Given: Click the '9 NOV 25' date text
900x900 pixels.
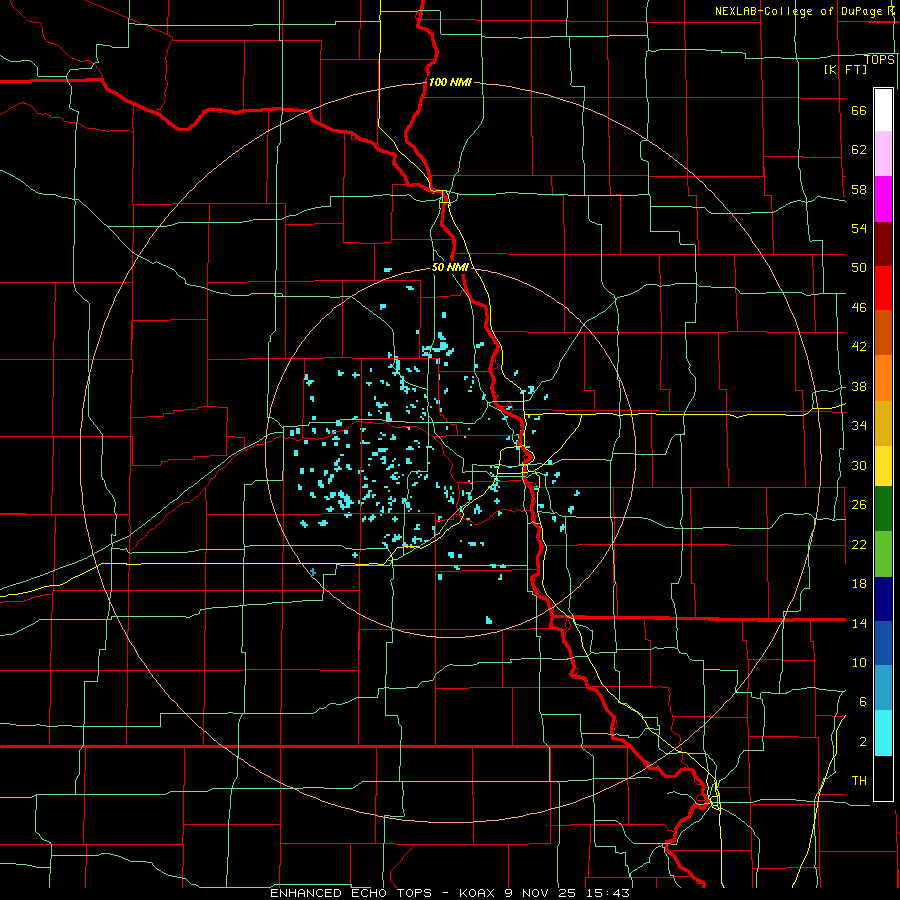Looking at the screenshot, I should (x=542, y=893).
